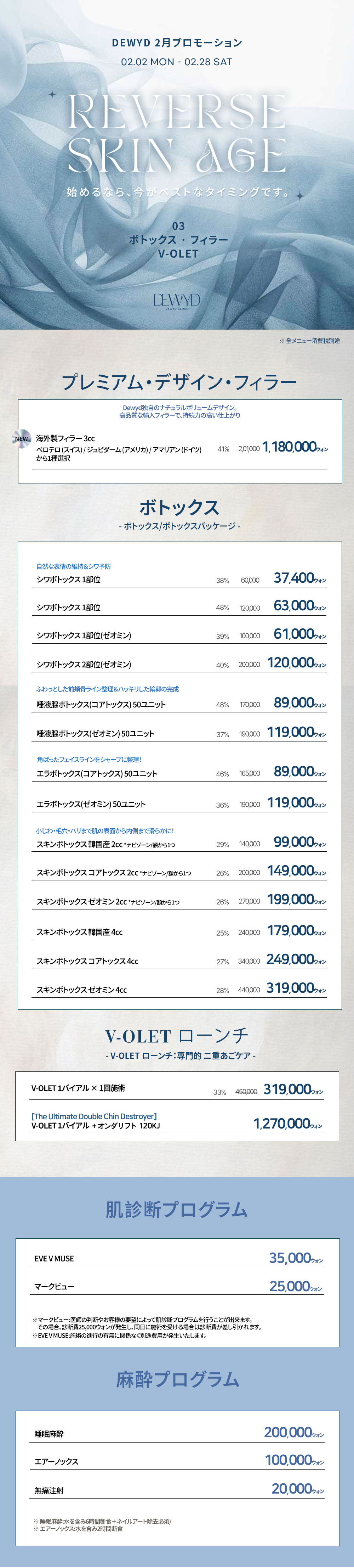The width and height of the screenshot is (354, 1568).
Task: Open The Ultimate Double Chin Destroyer link
Action: click(94, 1116)
